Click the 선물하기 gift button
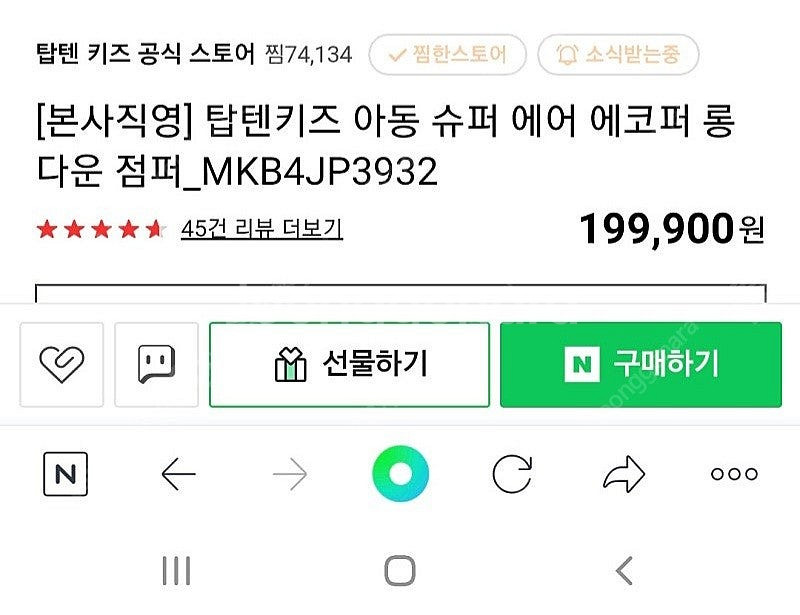Viewport: 800px width, 615px height. pyautogui.click(x=349, y=364)
